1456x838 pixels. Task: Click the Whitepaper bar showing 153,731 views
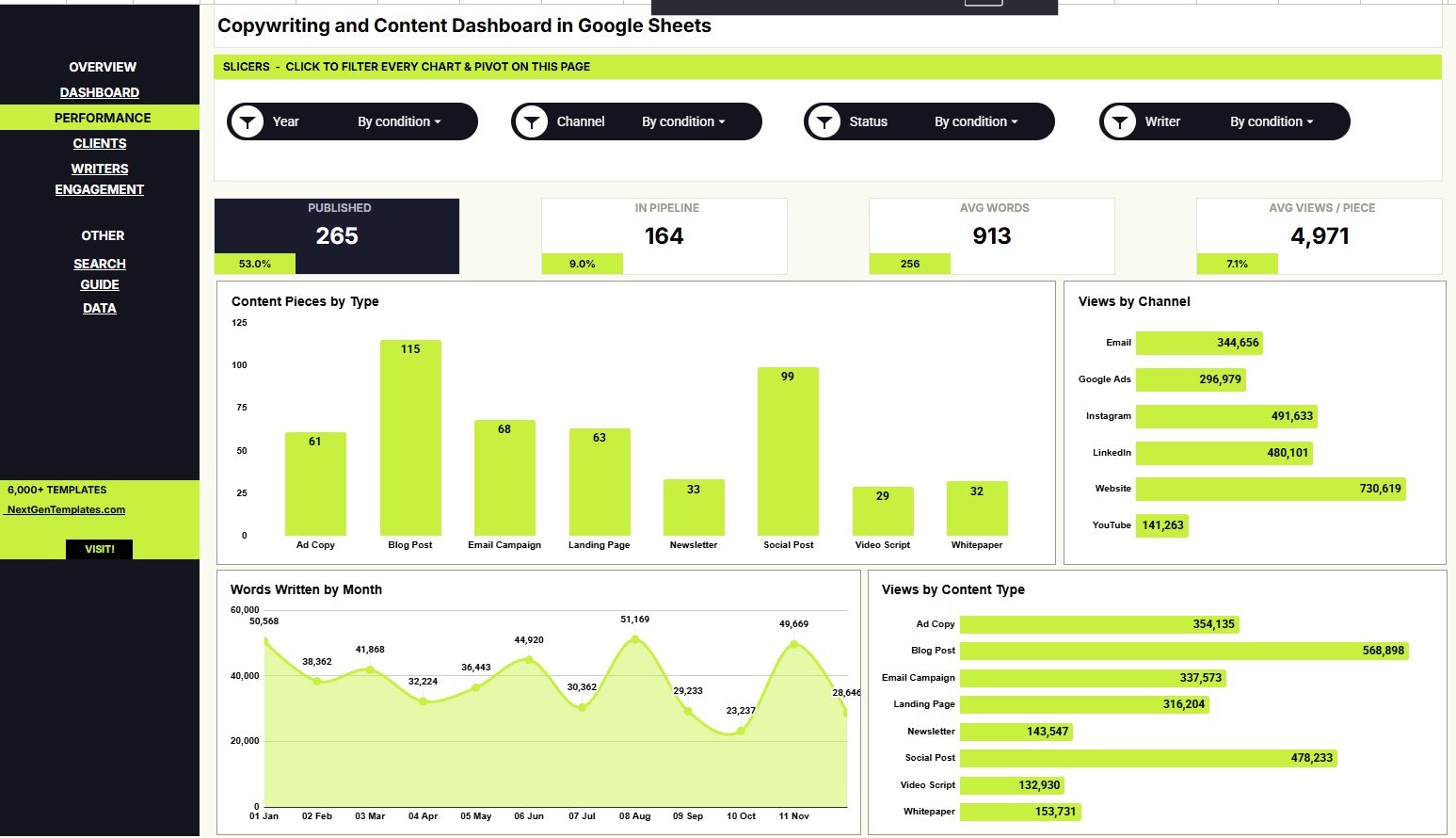click(1020, 812)
